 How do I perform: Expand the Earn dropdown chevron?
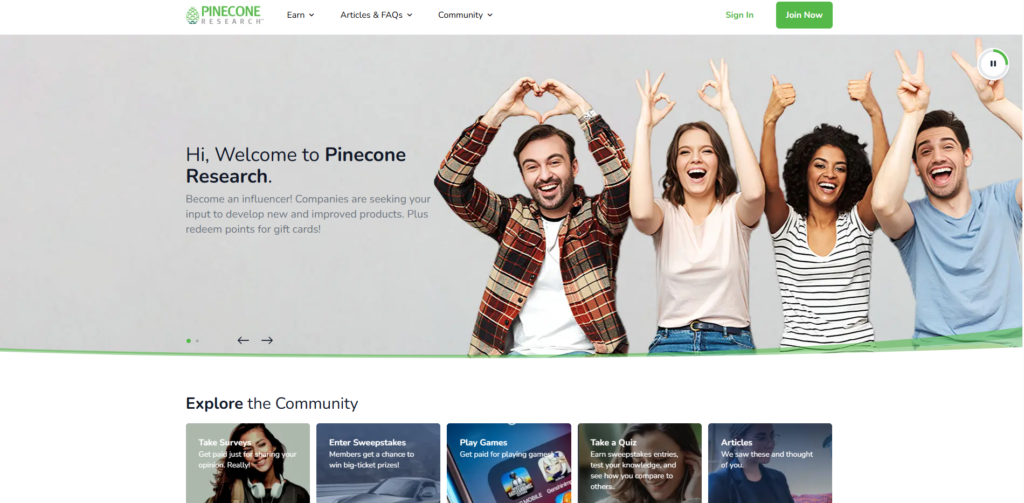[312, 15]
